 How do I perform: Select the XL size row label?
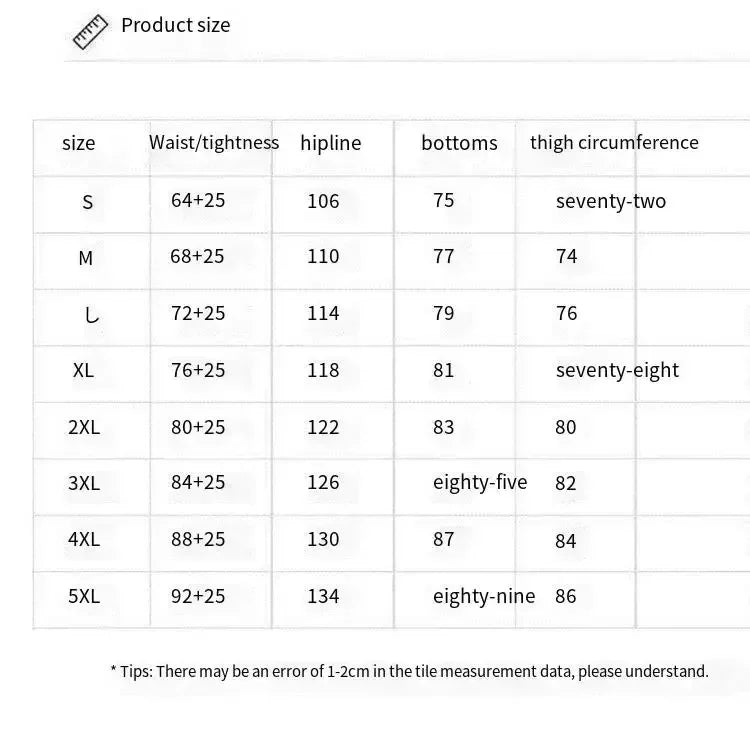pos(83,370)
